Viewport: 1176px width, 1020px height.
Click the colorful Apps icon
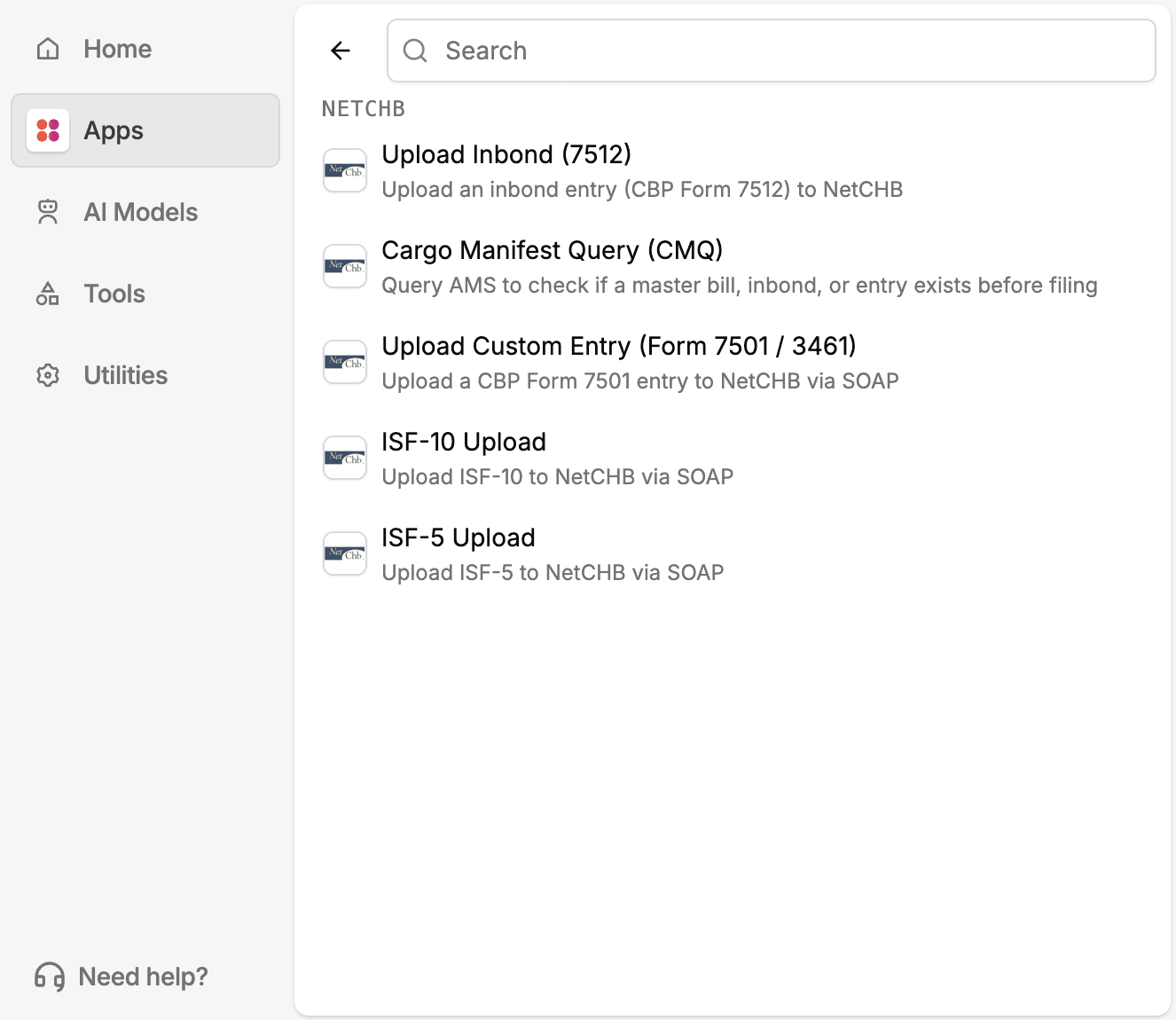48,130
